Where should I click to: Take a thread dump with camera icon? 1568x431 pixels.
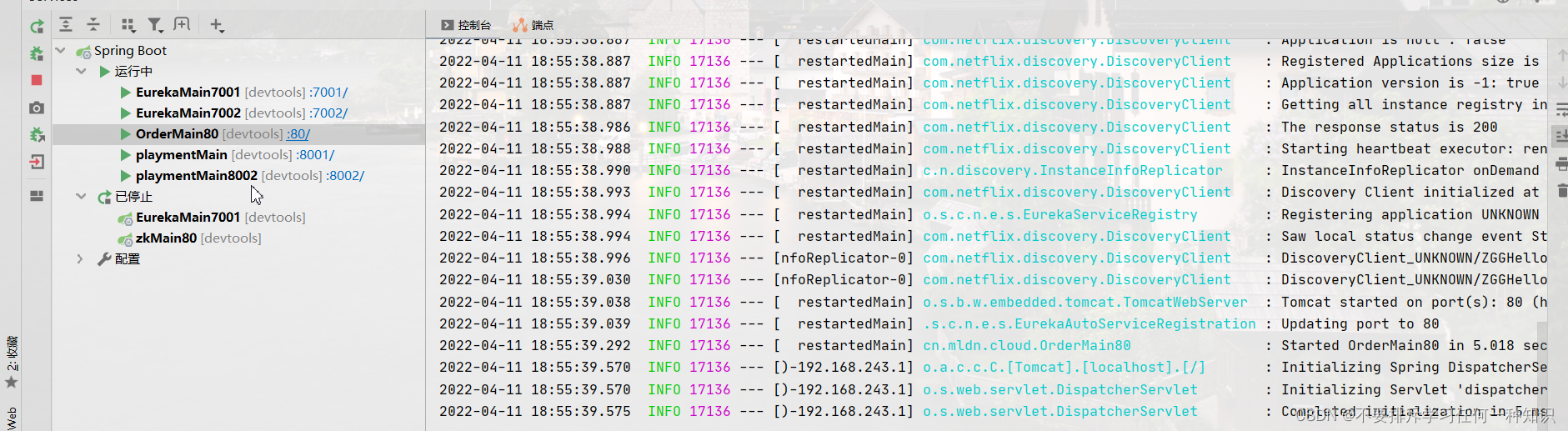pyautogui.click(x=37, y=108)
